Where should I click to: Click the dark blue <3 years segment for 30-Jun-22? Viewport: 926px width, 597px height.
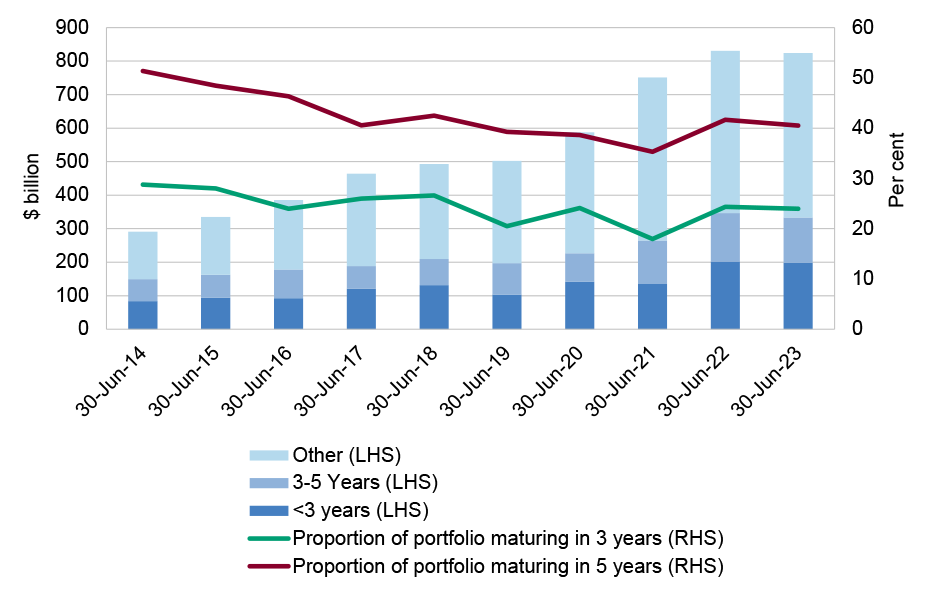coord(725,295)
